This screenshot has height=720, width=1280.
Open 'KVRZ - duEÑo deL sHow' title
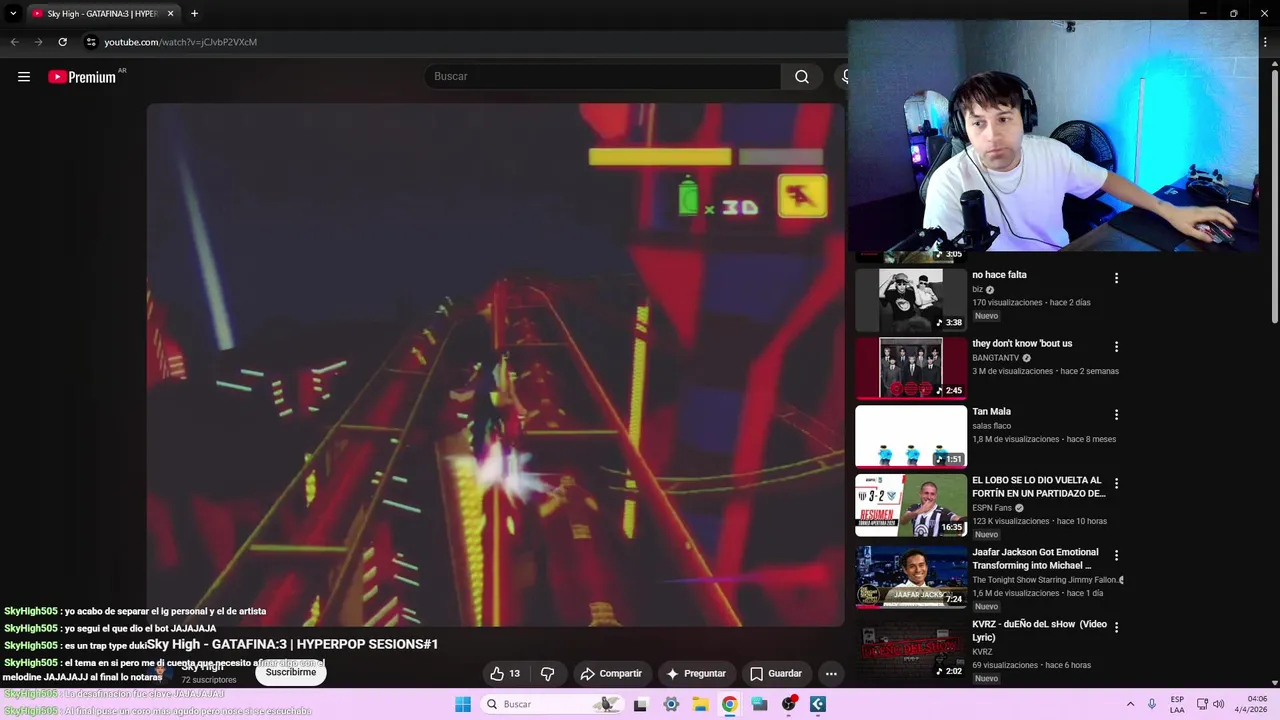click(x=1039, y=631)
